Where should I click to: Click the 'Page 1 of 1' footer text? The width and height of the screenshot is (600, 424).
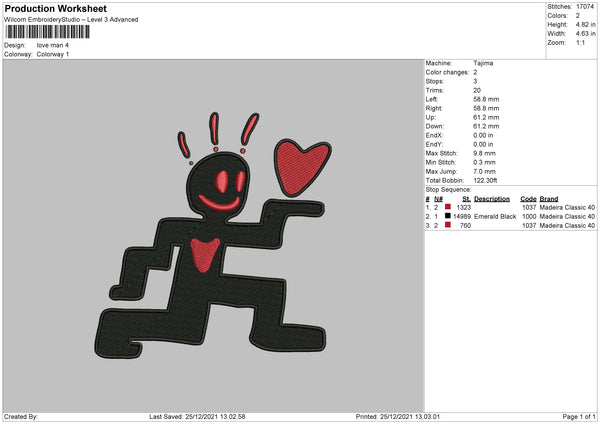click(x=579, y=417)
